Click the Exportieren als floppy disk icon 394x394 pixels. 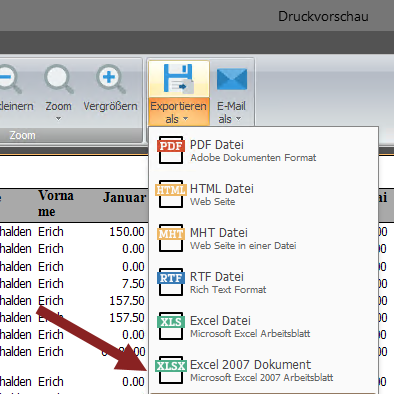tap(179, 79)
